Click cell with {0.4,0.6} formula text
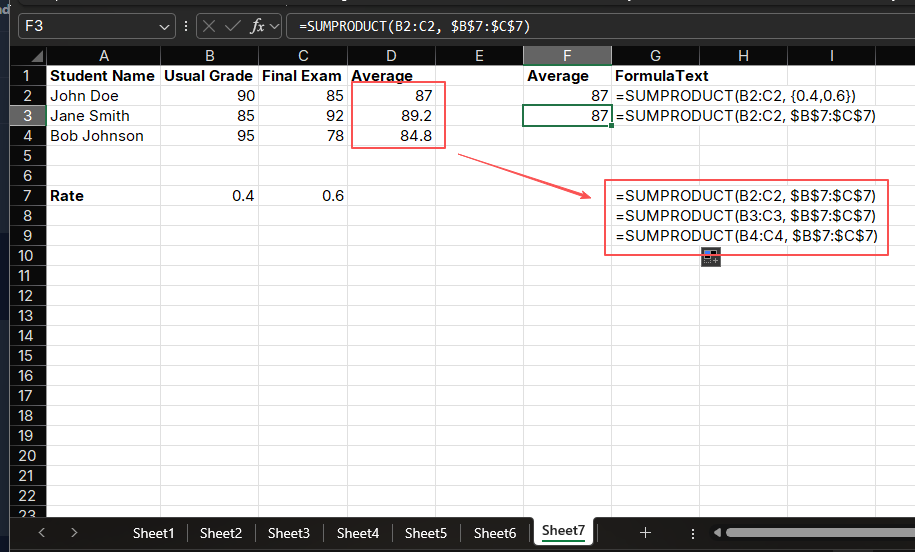 pos(735,96)
